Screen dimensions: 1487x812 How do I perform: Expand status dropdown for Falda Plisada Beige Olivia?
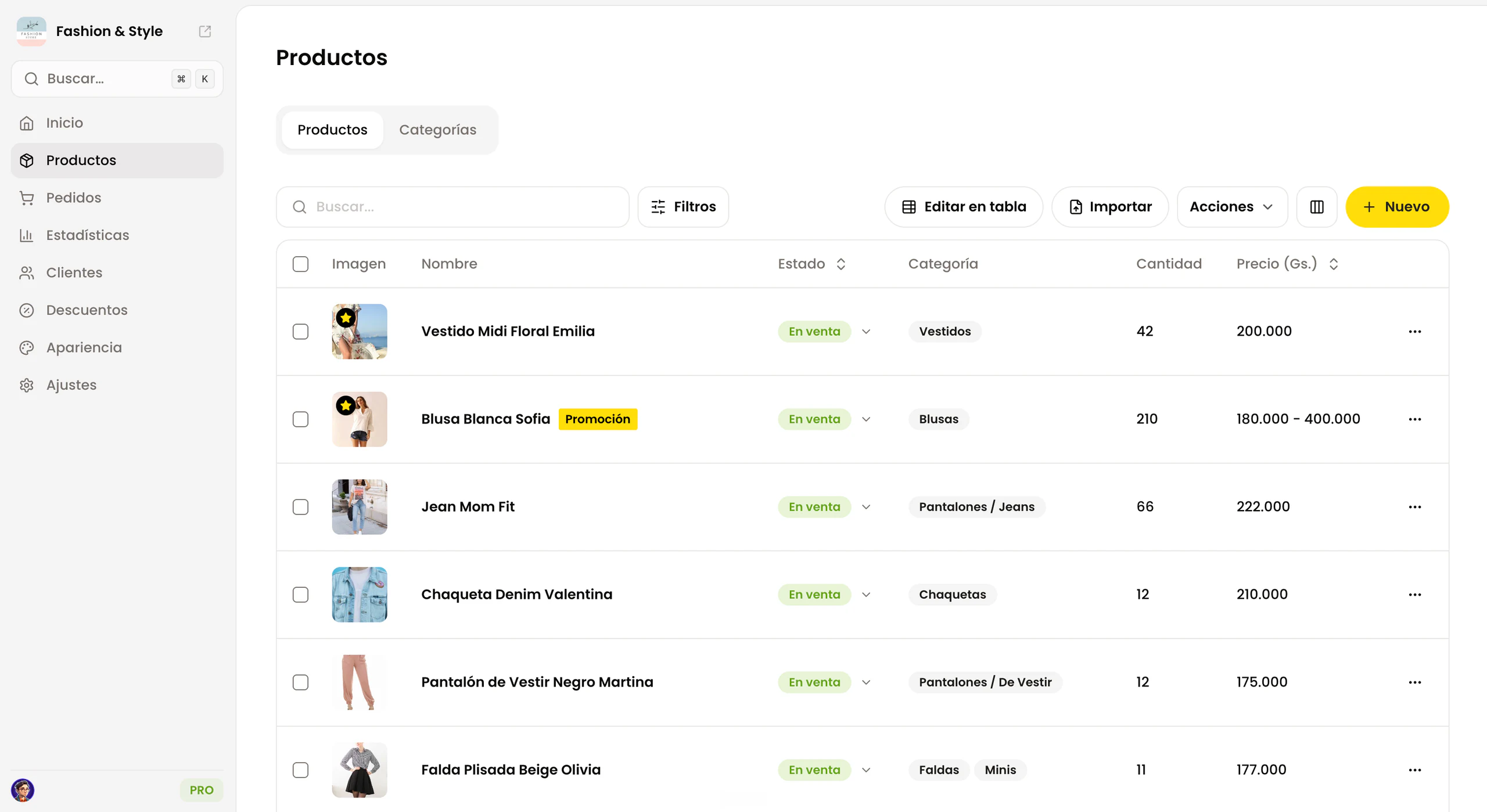tap(866, 770)
